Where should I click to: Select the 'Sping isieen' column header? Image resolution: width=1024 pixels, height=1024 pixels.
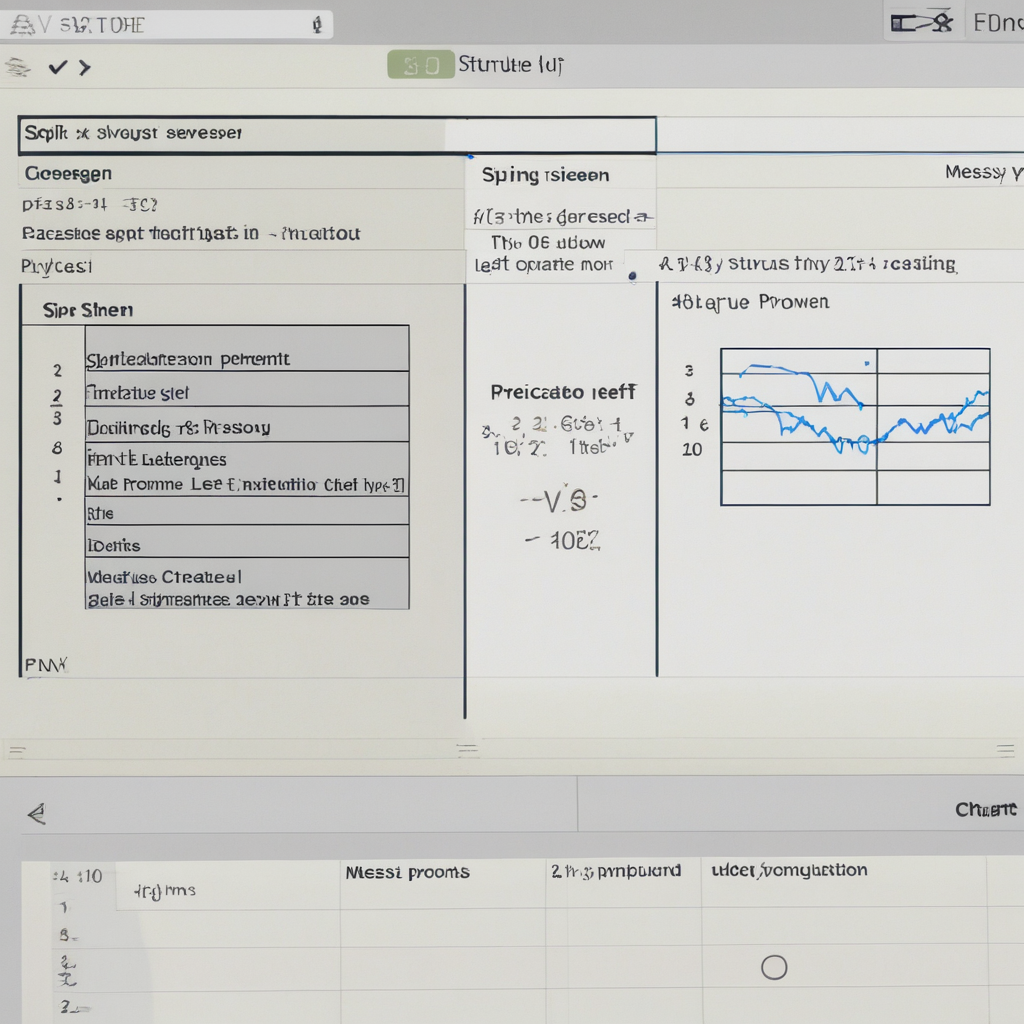point(545,175)
